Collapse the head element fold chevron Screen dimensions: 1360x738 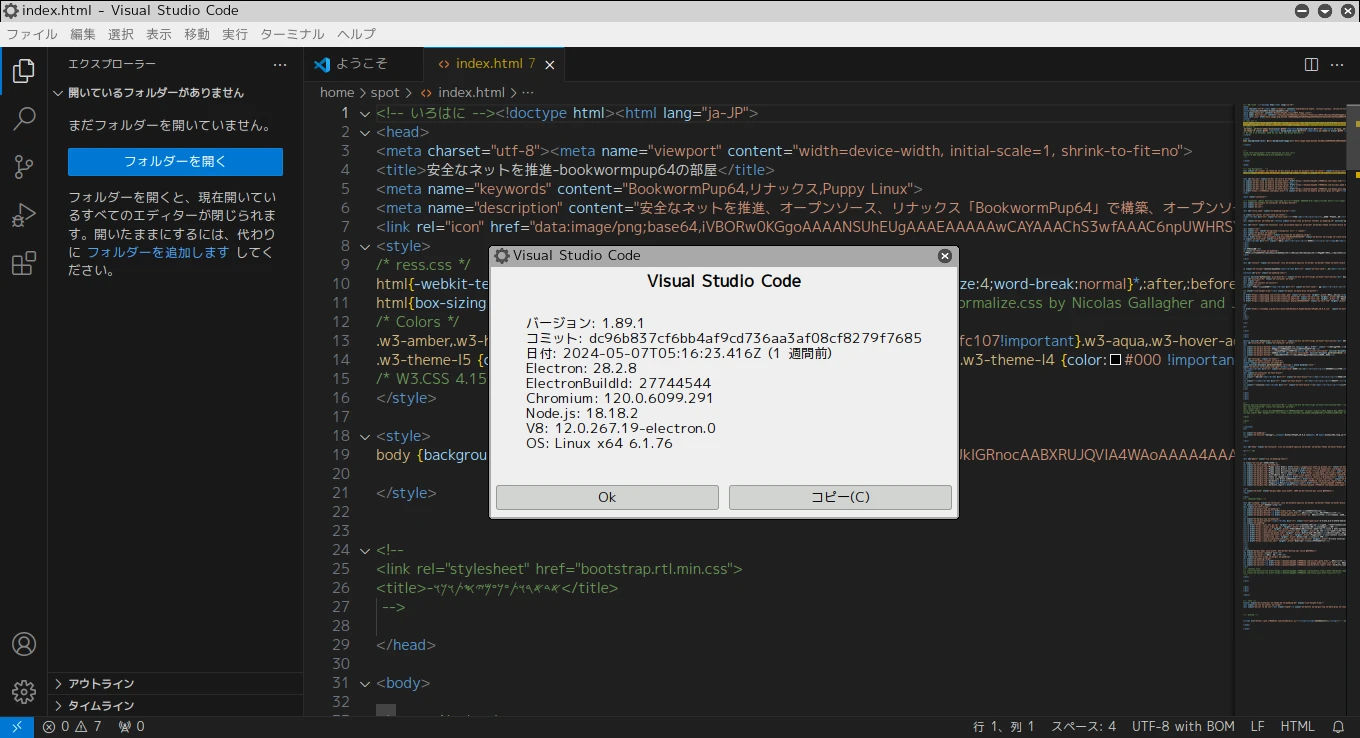pos(364,131)
